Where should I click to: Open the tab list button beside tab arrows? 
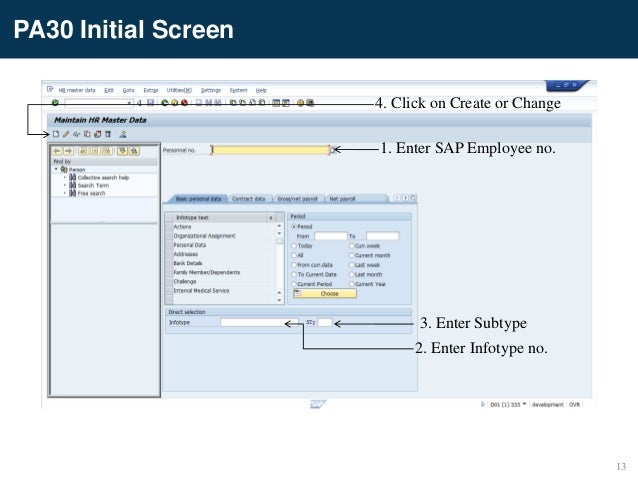click(x=413, y=198)
